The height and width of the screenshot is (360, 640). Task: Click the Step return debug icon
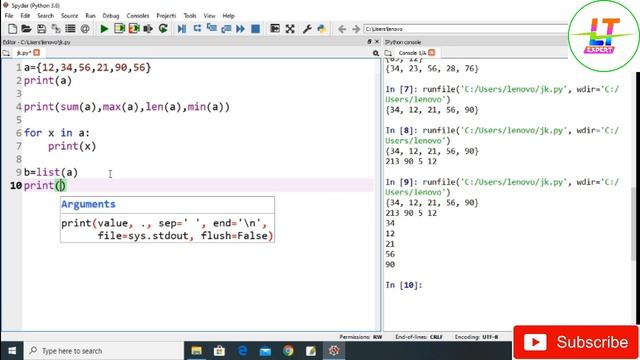pyautogui.click(x=226, y=29)
